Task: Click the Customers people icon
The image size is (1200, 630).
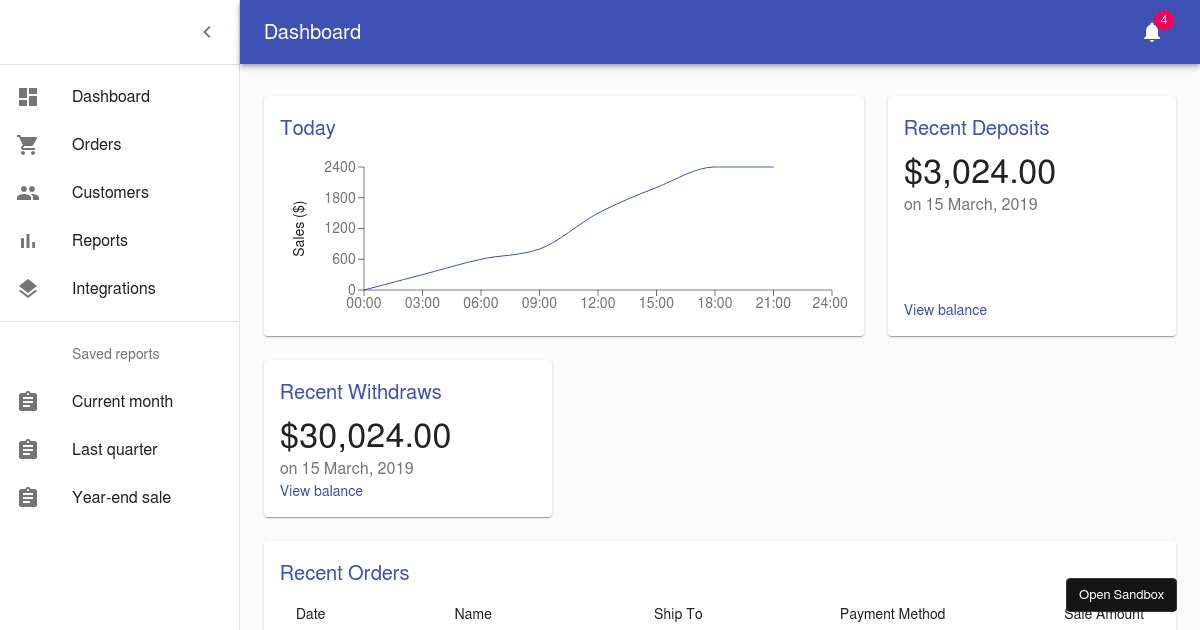Action: [27, 192]
